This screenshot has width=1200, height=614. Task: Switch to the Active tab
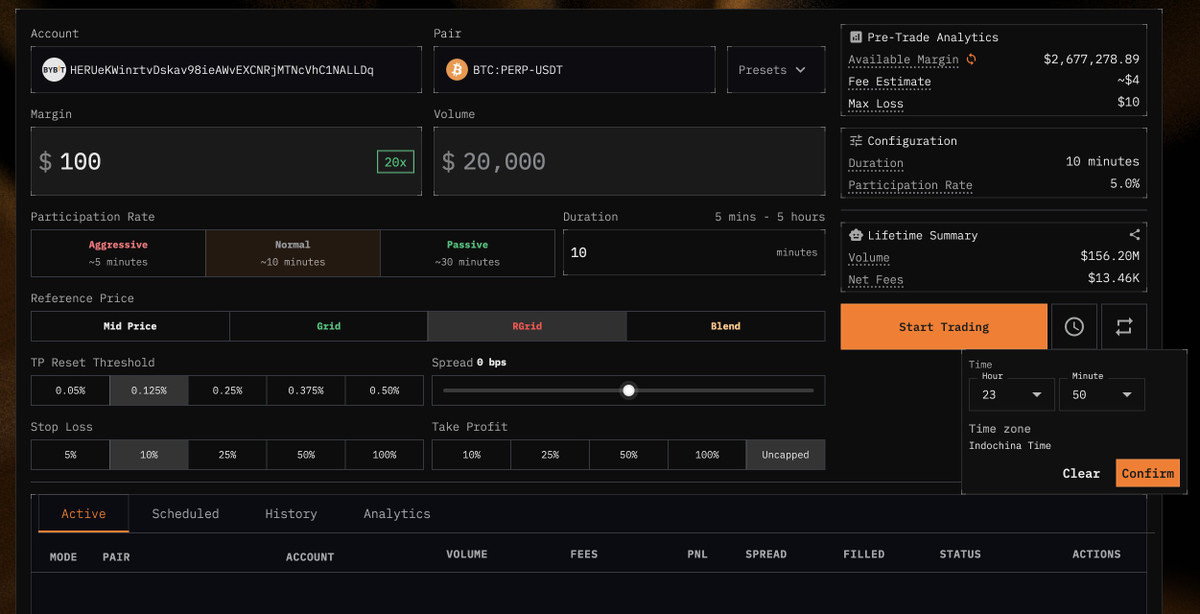click(84, 513)
